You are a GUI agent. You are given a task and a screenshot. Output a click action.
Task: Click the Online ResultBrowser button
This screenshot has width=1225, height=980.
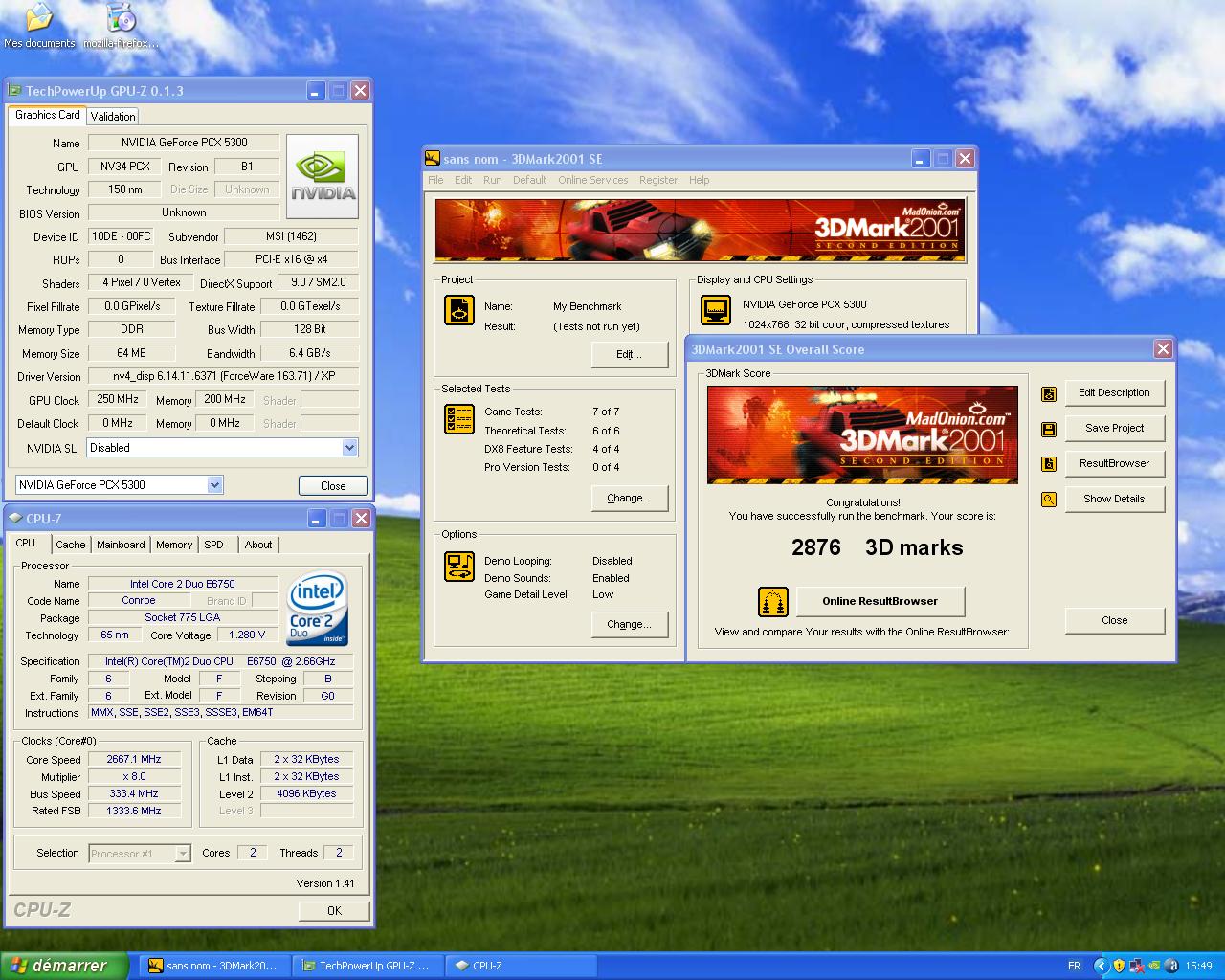click(880, 601)
